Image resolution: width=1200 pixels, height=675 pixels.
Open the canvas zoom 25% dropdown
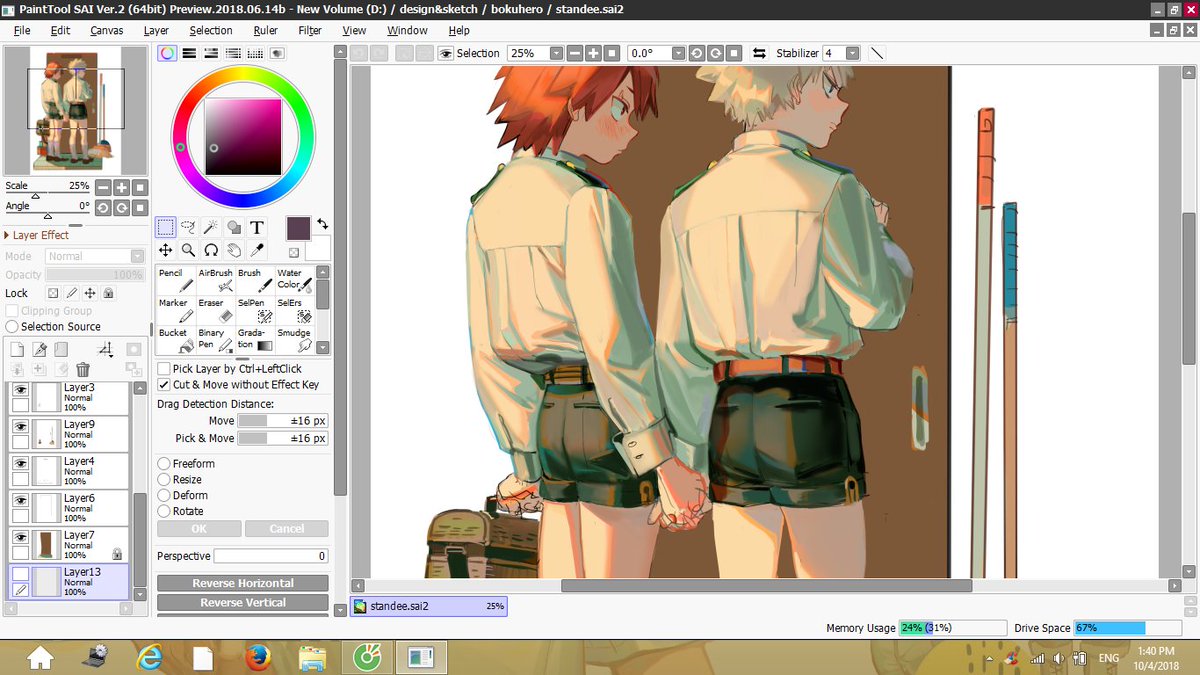coord(554,53)
